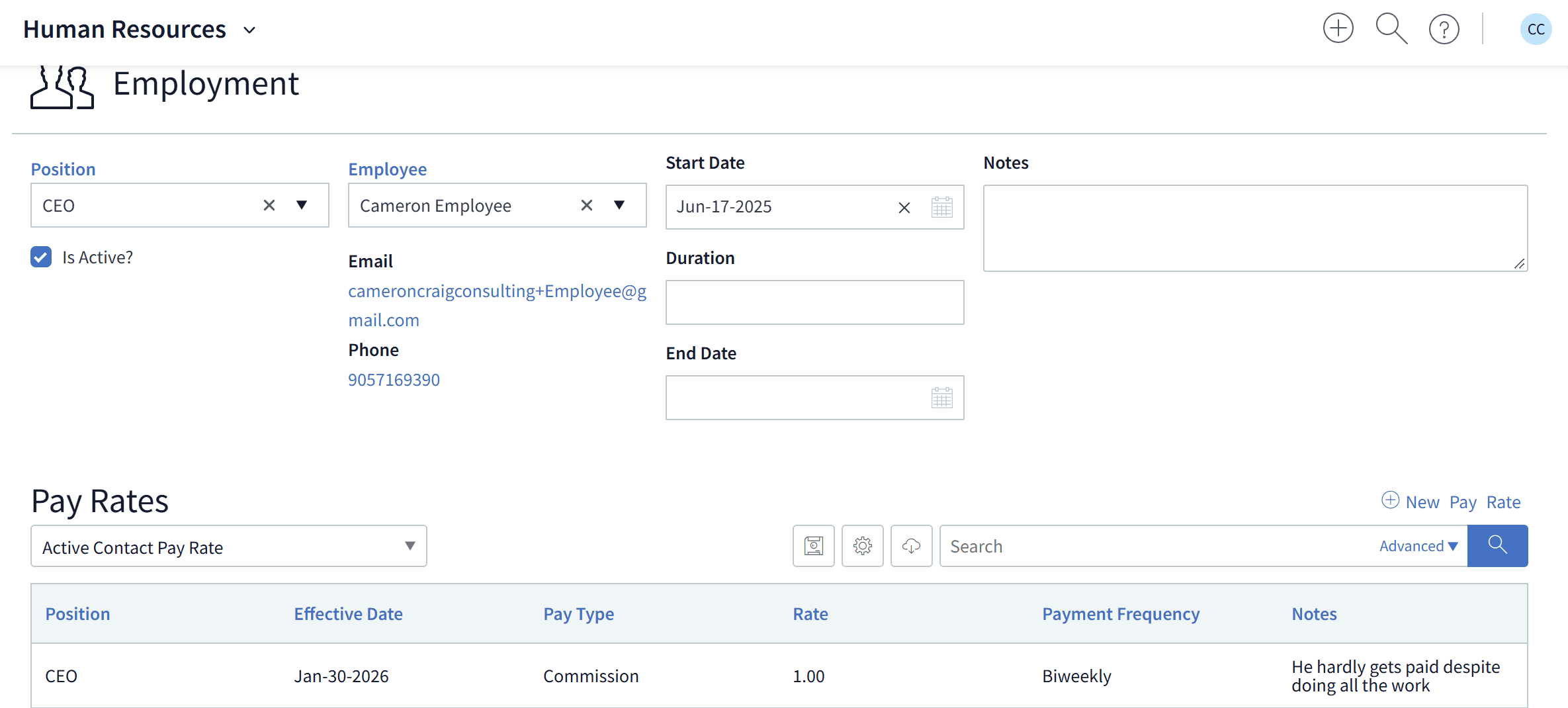This screenshot has width=1568, height=708.
Task: Sort by the Rate column header
Action: (810, 614)
